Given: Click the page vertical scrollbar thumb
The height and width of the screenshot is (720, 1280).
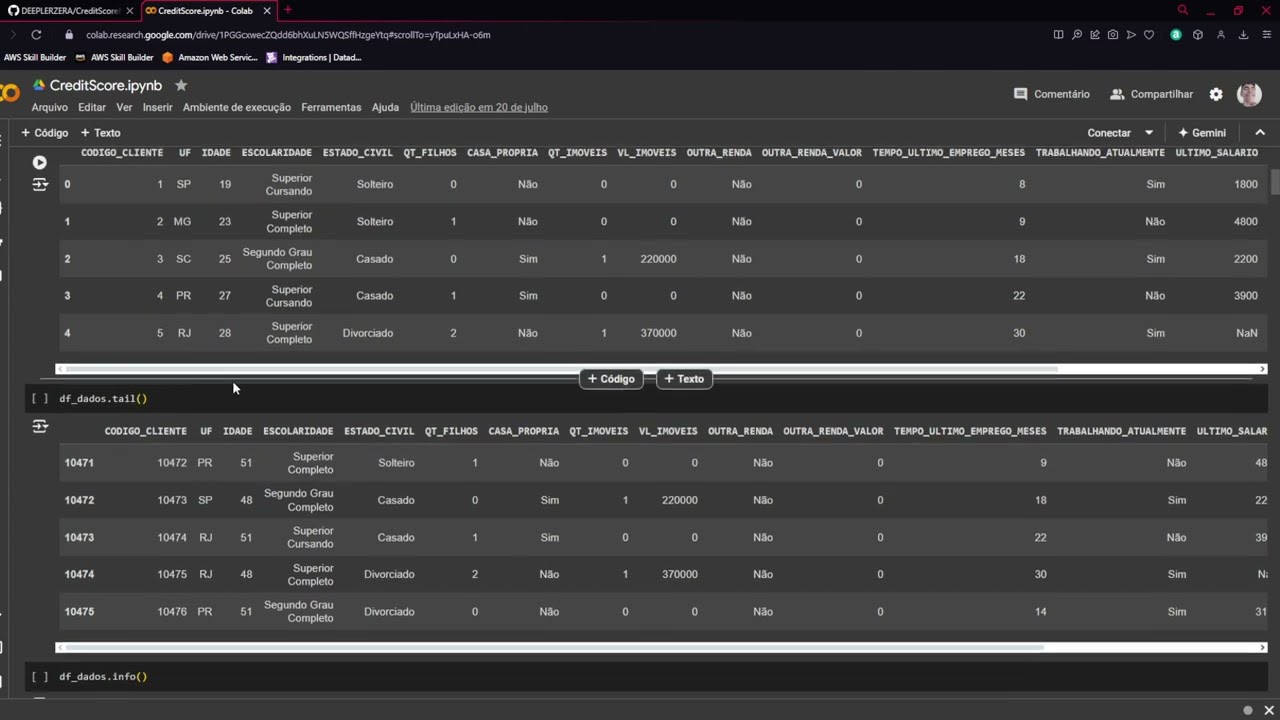Looking at the screenshot, I should 1274,182.
